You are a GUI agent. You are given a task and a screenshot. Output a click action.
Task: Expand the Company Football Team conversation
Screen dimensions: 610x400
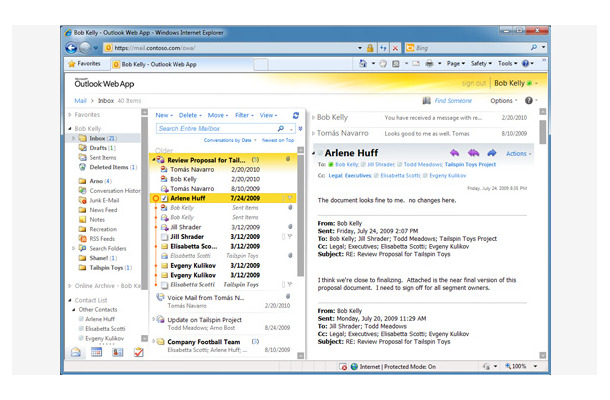(x=154, y=341)
